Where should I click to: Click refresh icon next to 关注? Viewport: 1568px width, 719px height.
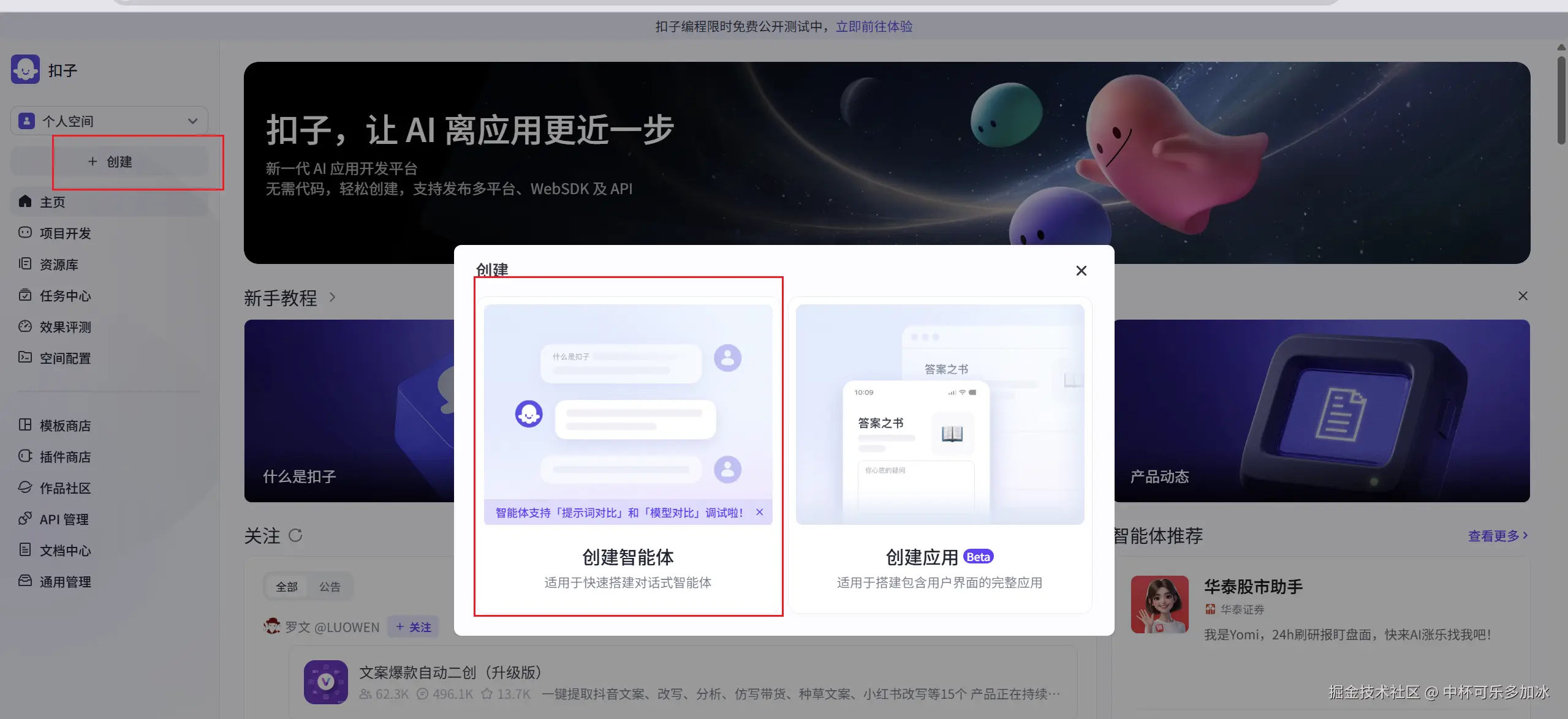295,536
